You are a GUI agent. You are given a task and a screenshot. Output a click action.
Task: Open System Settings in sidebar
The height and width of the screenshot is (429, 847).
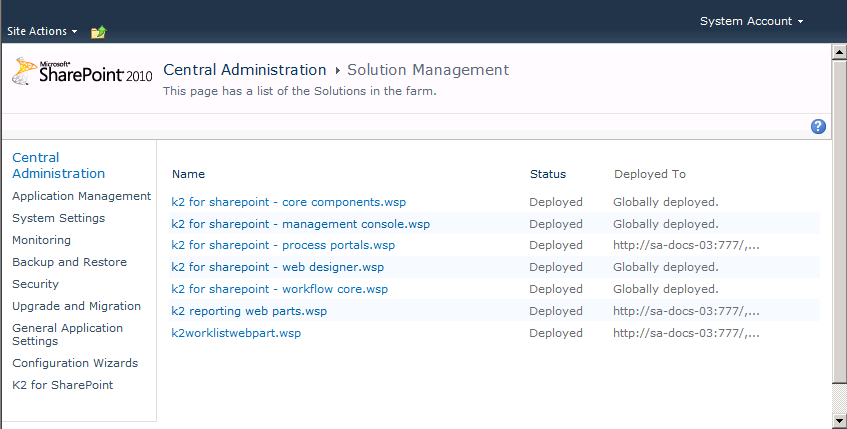coord(58,218)
